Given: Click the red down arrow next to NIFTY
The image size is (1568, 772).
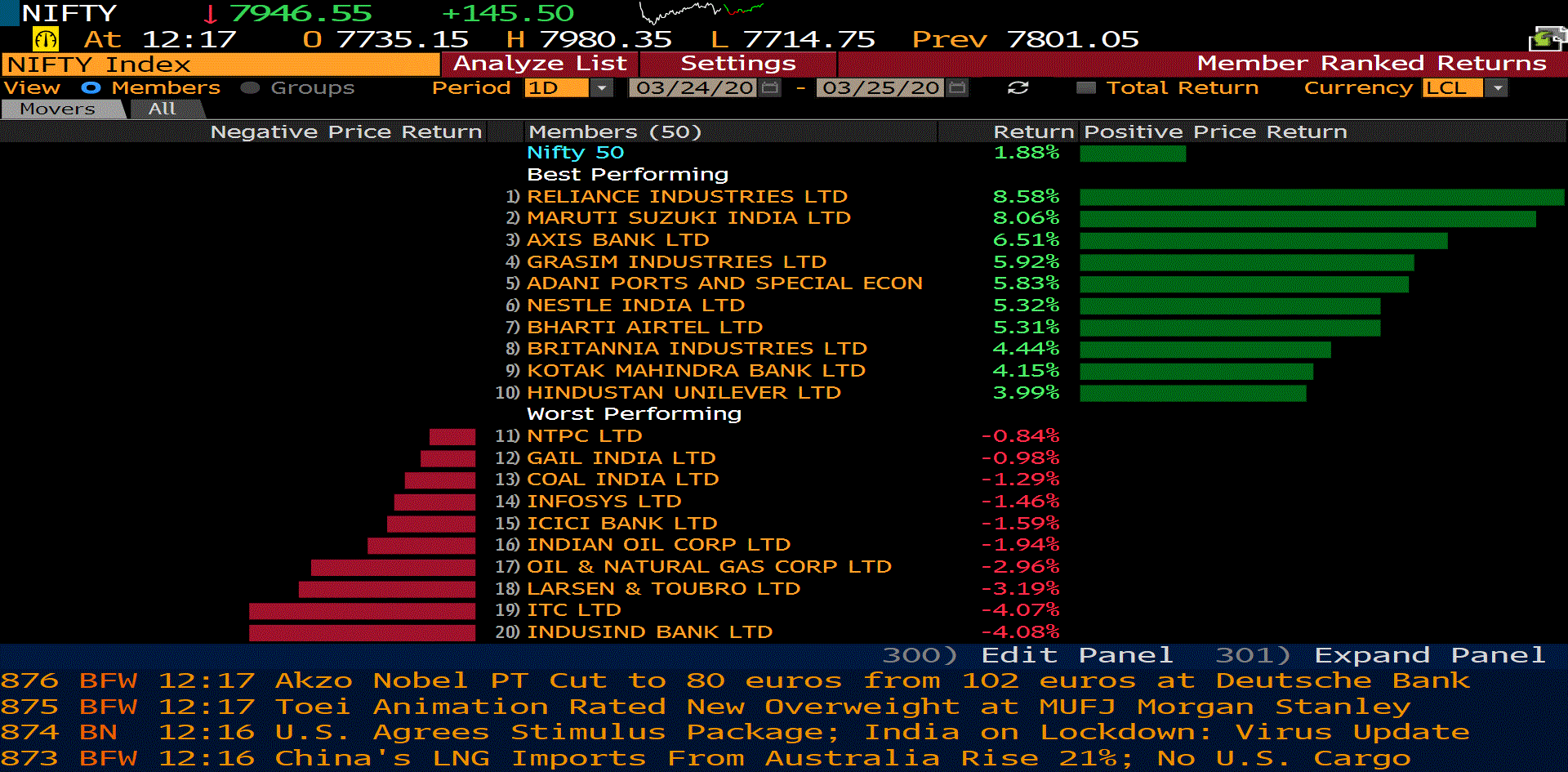Looking at the screenshot, I should [x=211, y=14].
